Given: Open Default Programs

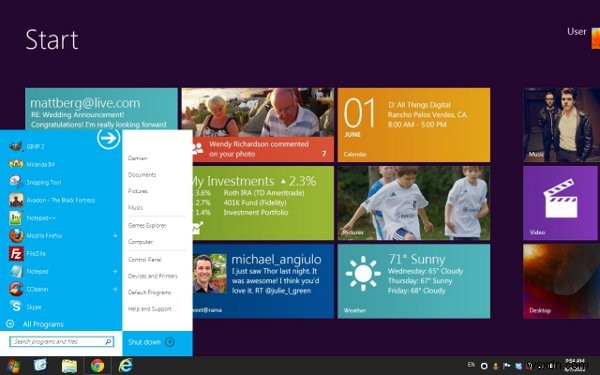Looking at the screenshot, I should [150, 292].
